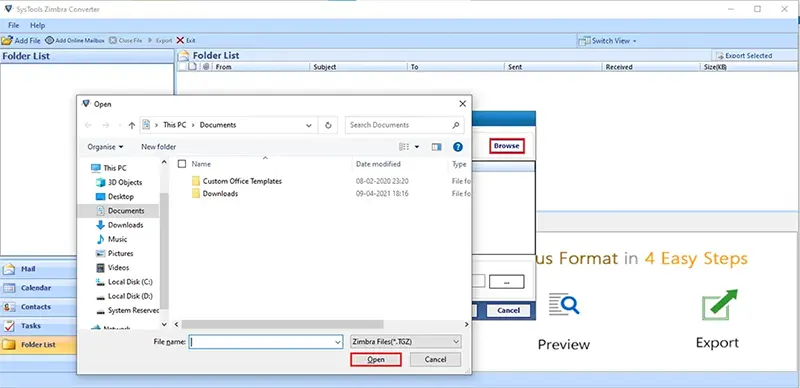Click Add Online Mailbox toolbar button
The image size is (800, 388).
click(74, 40)
